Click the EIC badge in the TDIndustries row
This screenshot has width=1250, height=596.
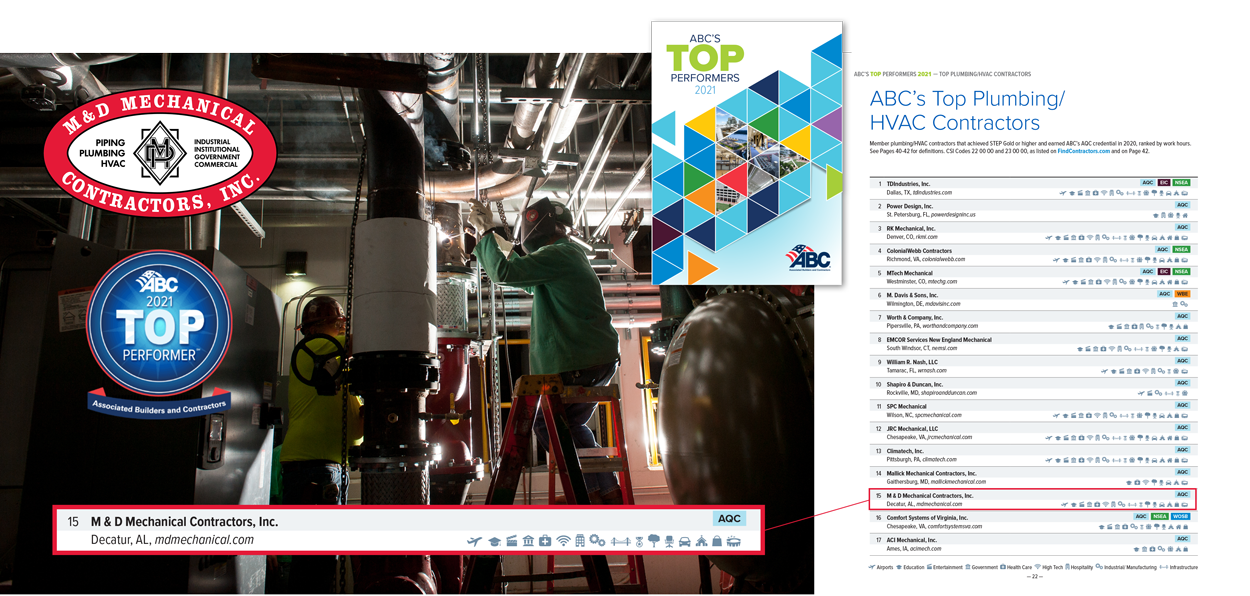(1163, 183)
